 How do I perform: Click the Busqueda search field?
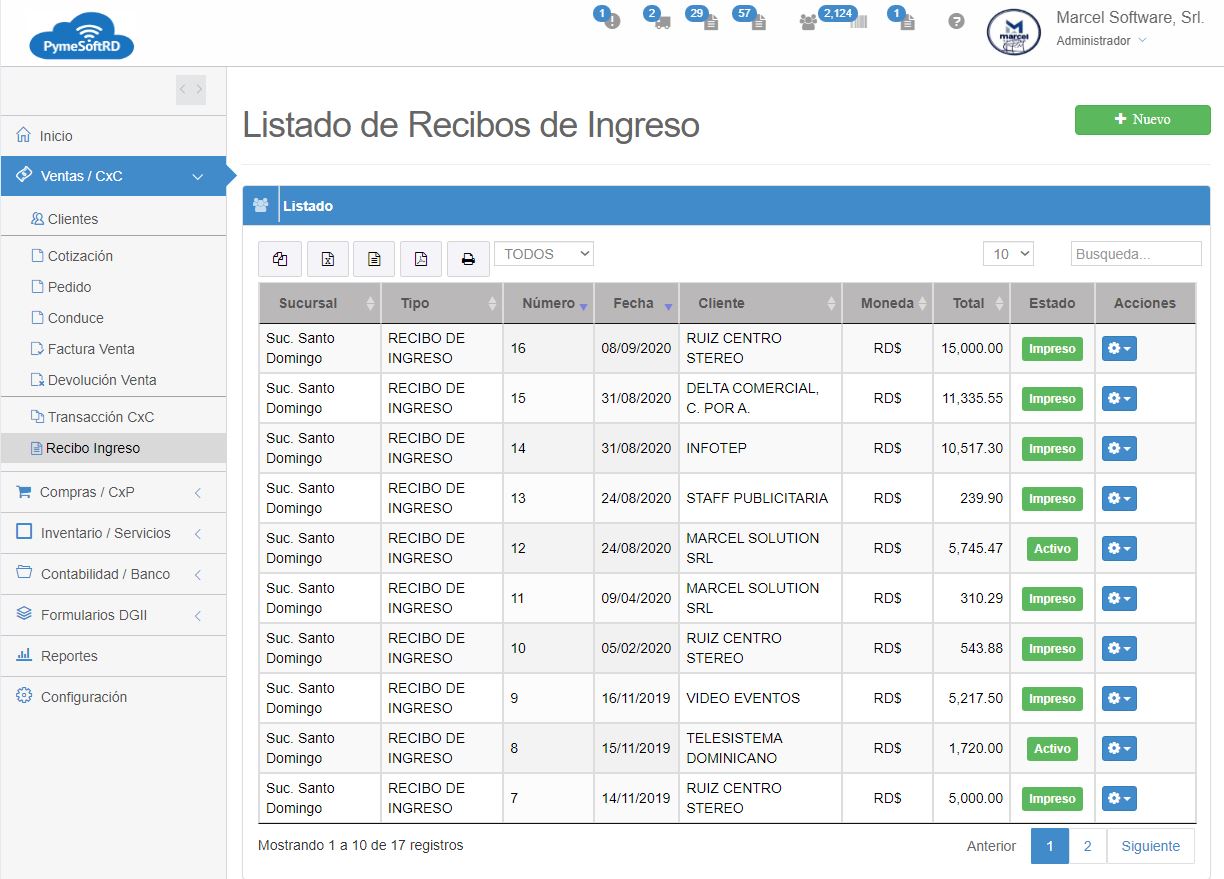pos(1135,254)
